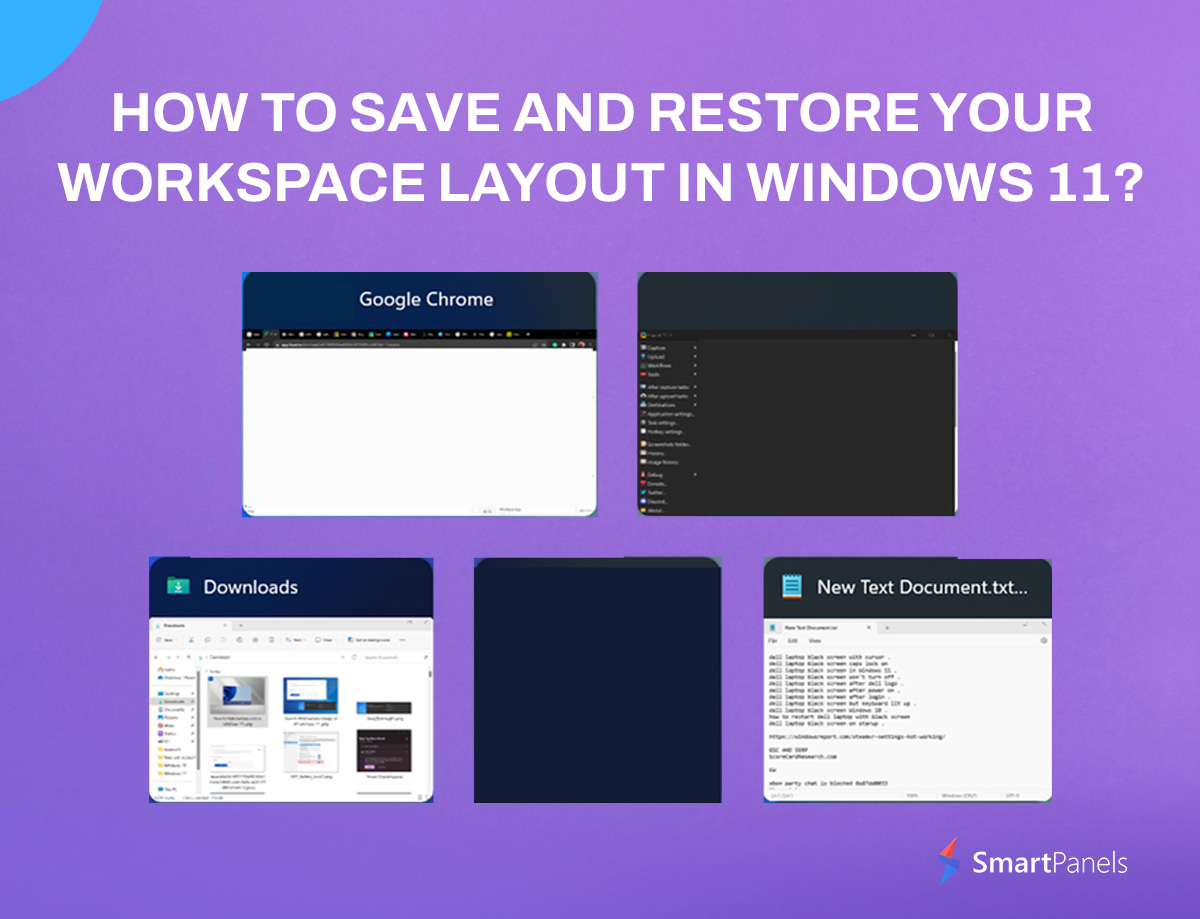Open the Edit menu in Notepad

(x=792, y=640)
